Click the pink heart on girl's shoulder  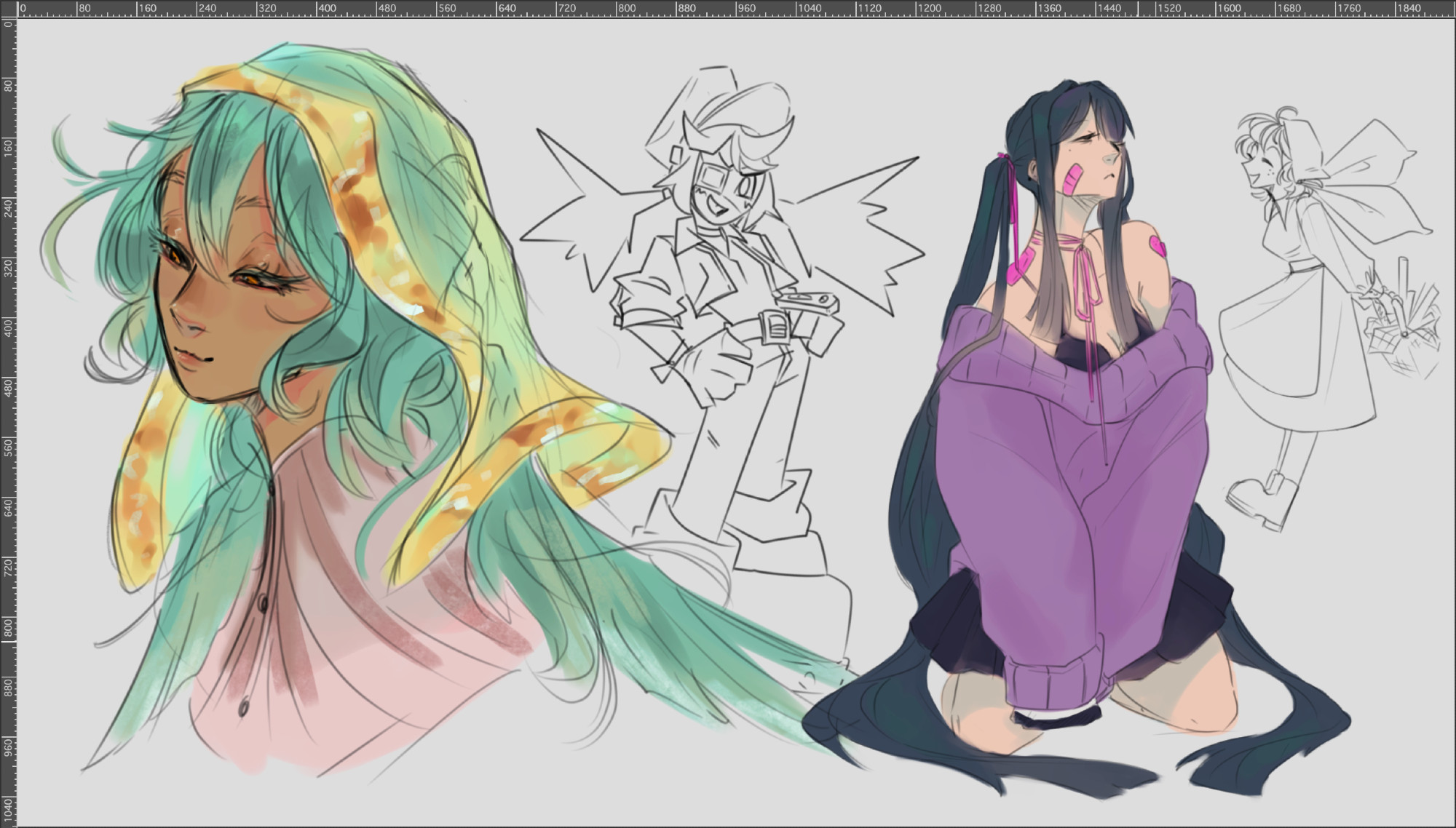coord(1158,246)
